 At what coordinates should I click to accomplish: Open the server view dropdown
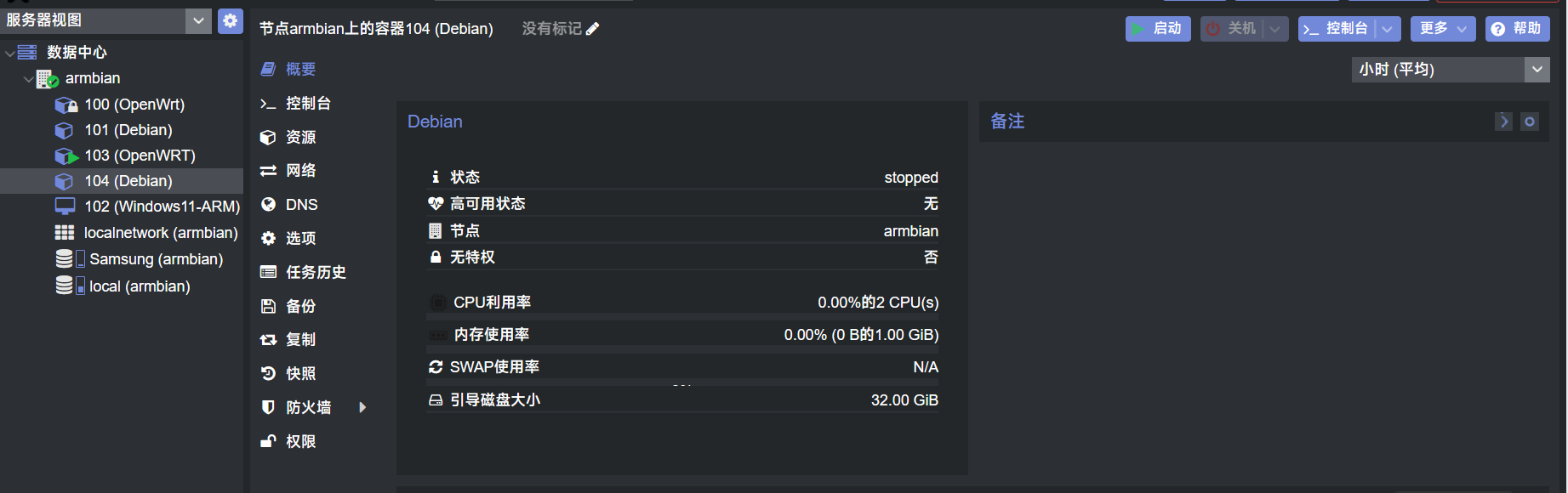[x=198, y=20]
